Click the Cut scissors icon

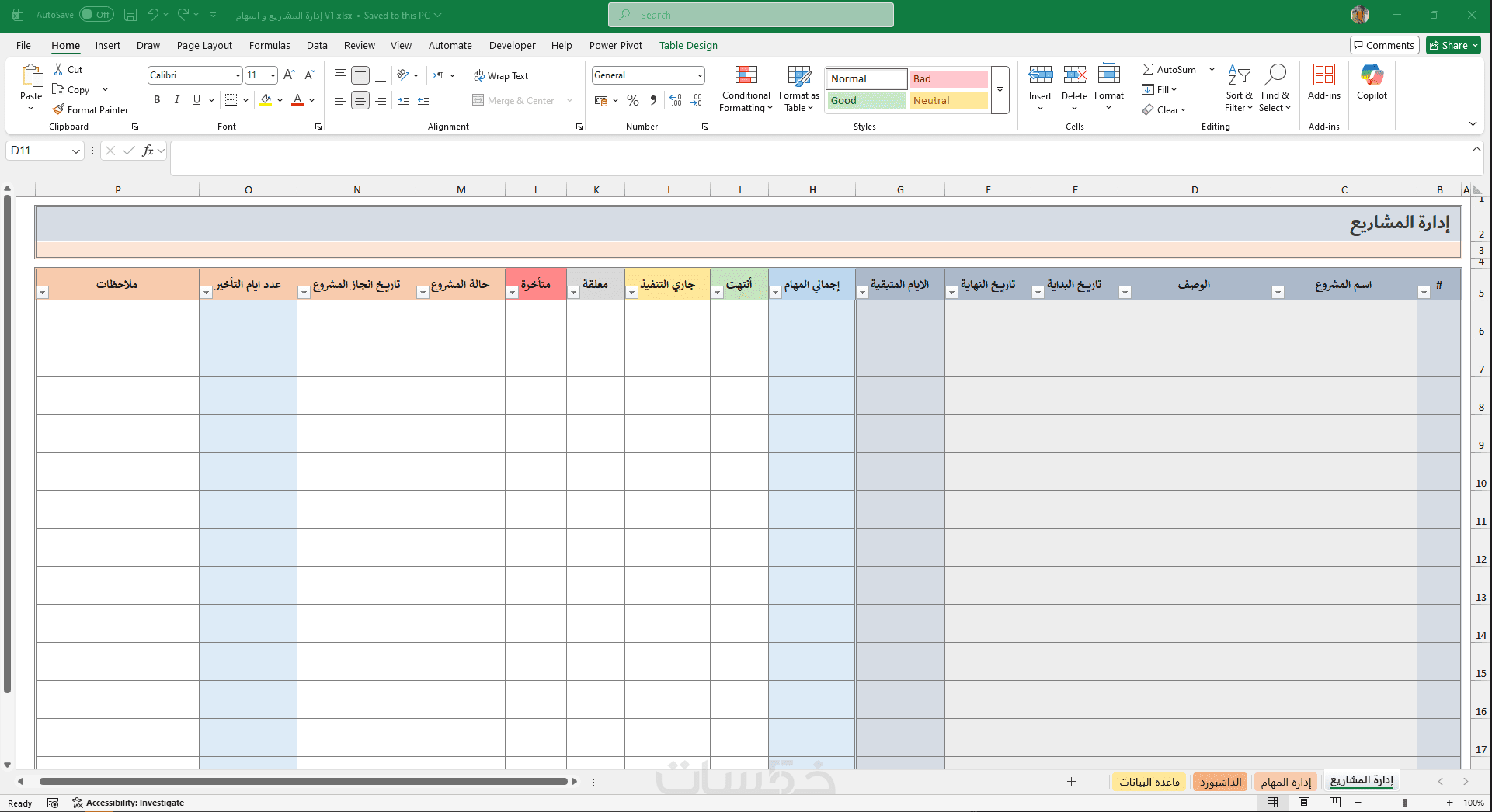coord(58,69)
